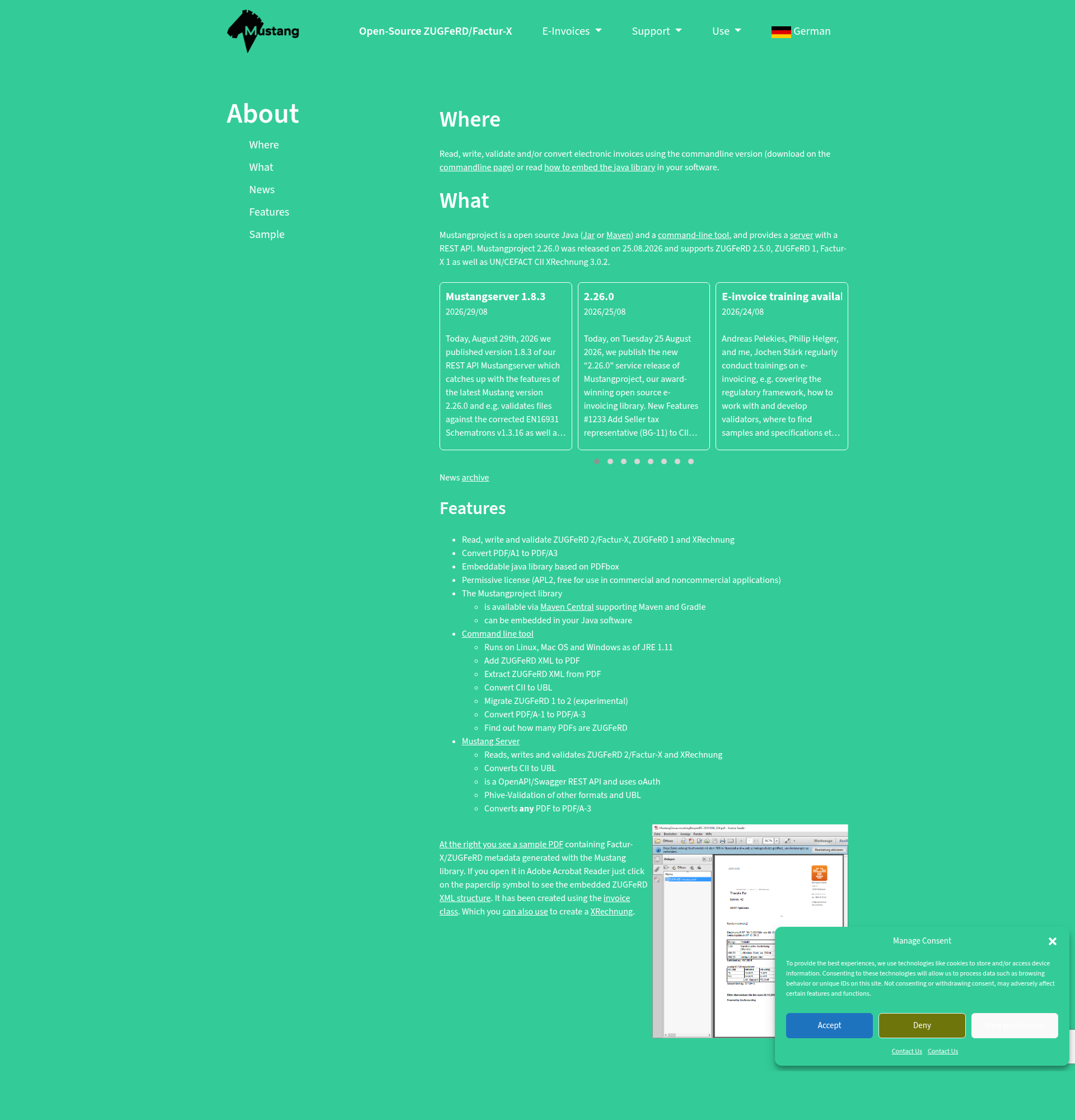
Task: Deny cookies in the consent dialog
Action: tap(922, 1025)
